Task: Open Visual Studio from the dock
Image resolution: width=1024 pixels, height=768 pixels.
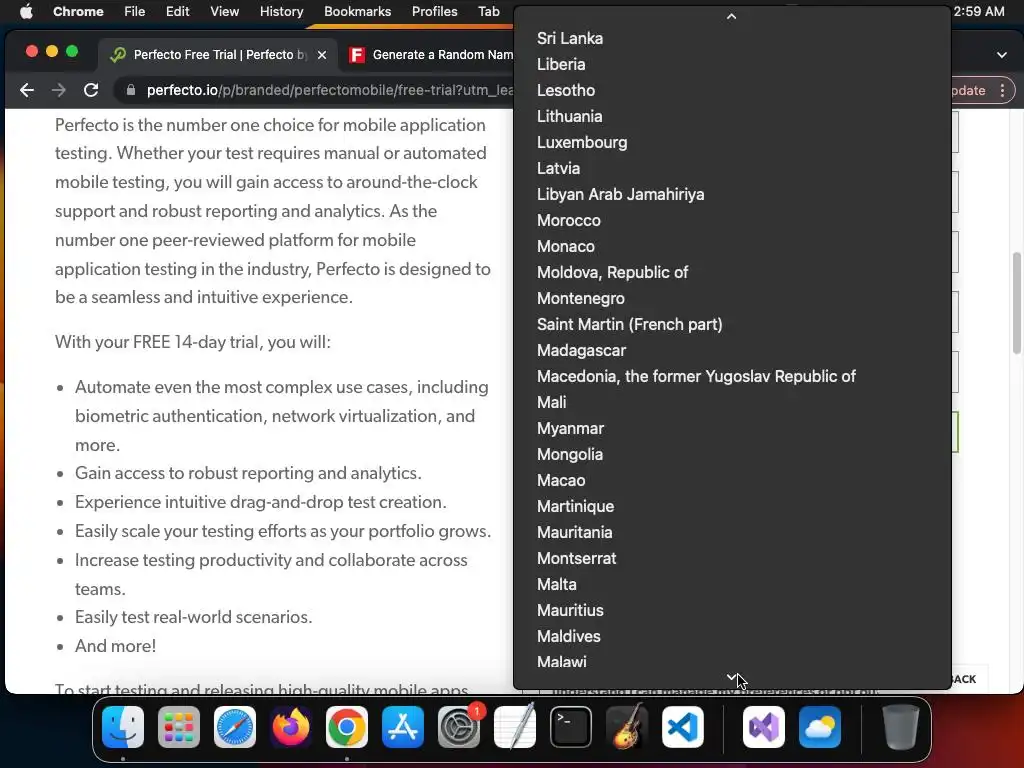Action: pos(764,727)
